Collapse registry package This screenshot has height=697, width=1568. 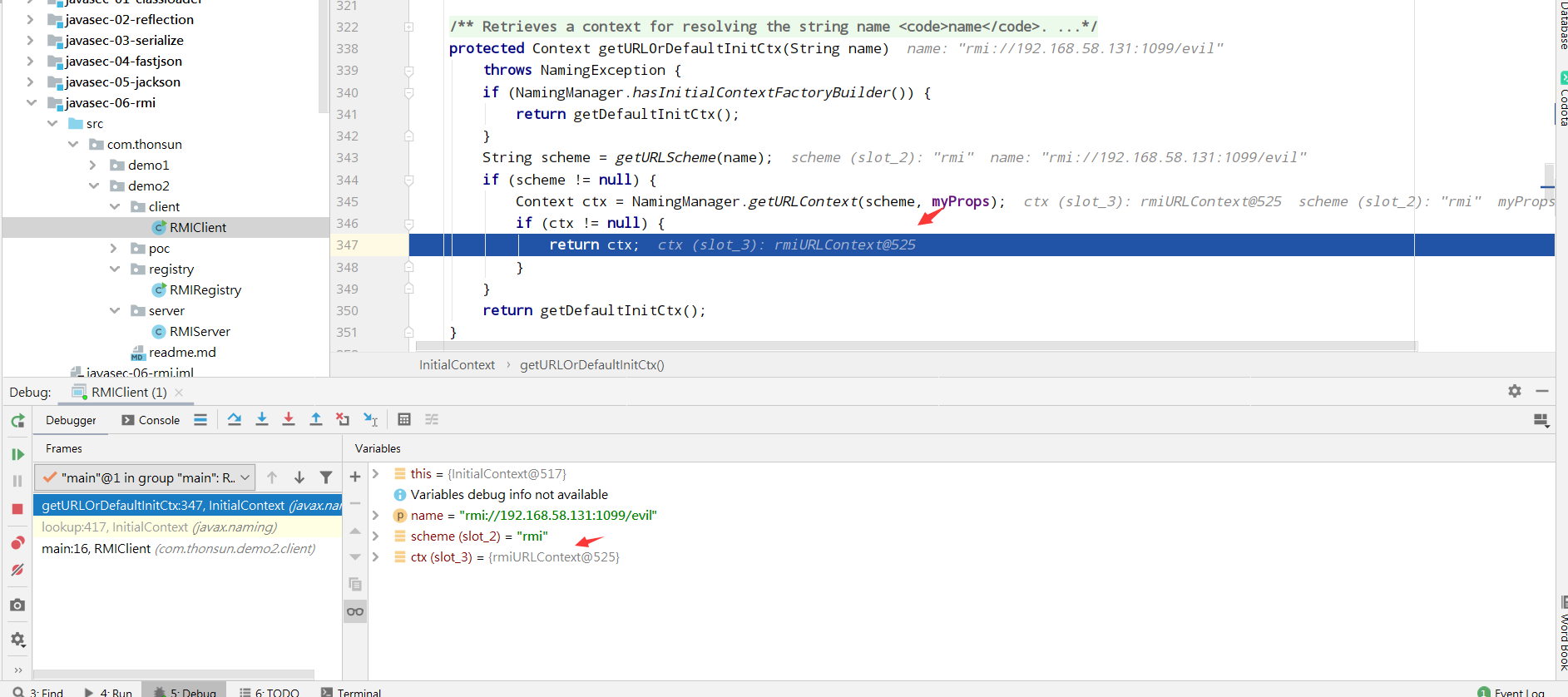(114, 269)
